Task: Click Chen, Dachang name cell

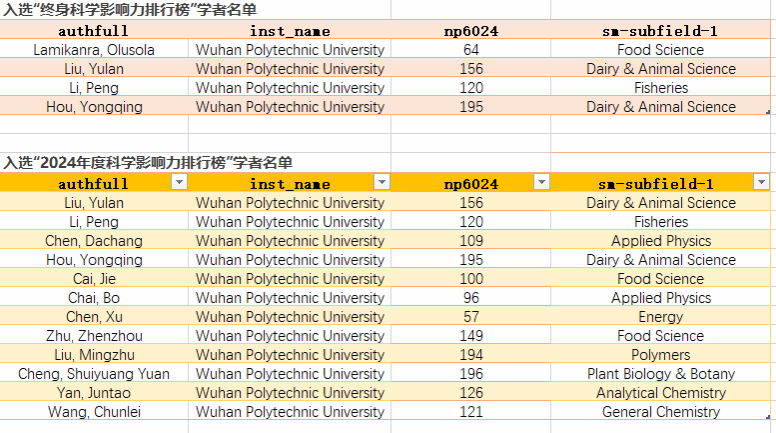Action: [94, 241]
